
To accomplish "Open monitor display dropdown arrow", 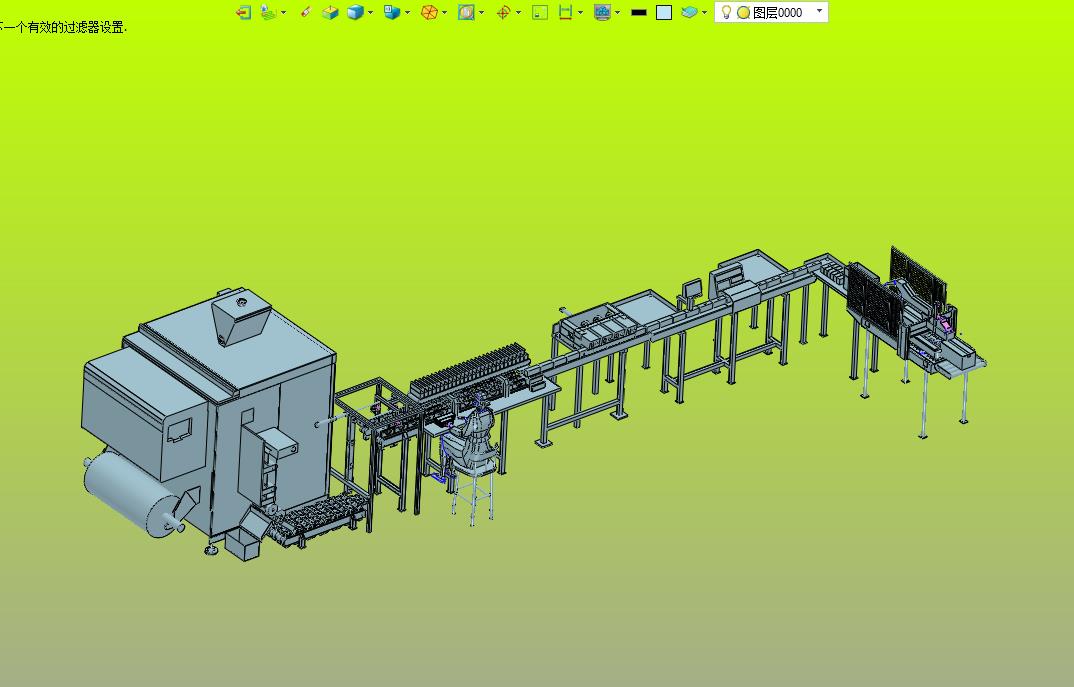I will [618, 12].
